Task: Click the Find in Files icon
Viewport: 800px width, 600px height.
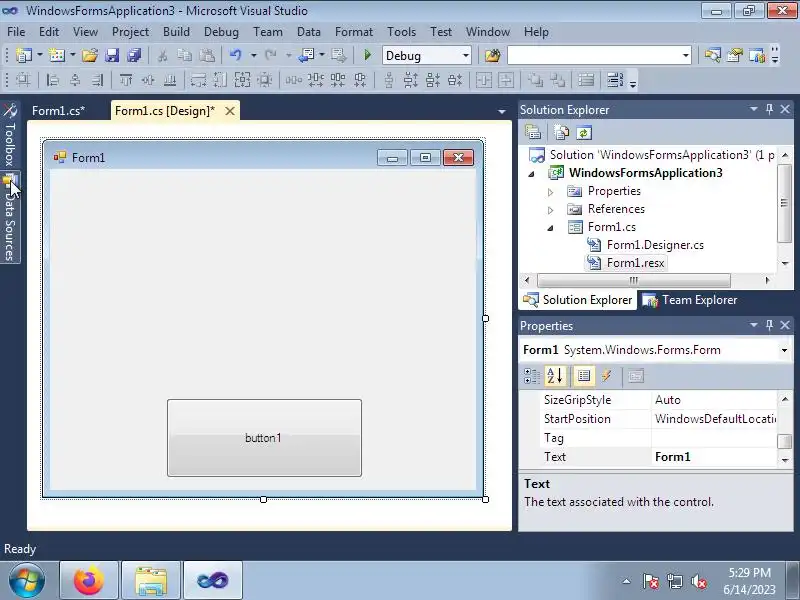Action: tap(492, 55)
